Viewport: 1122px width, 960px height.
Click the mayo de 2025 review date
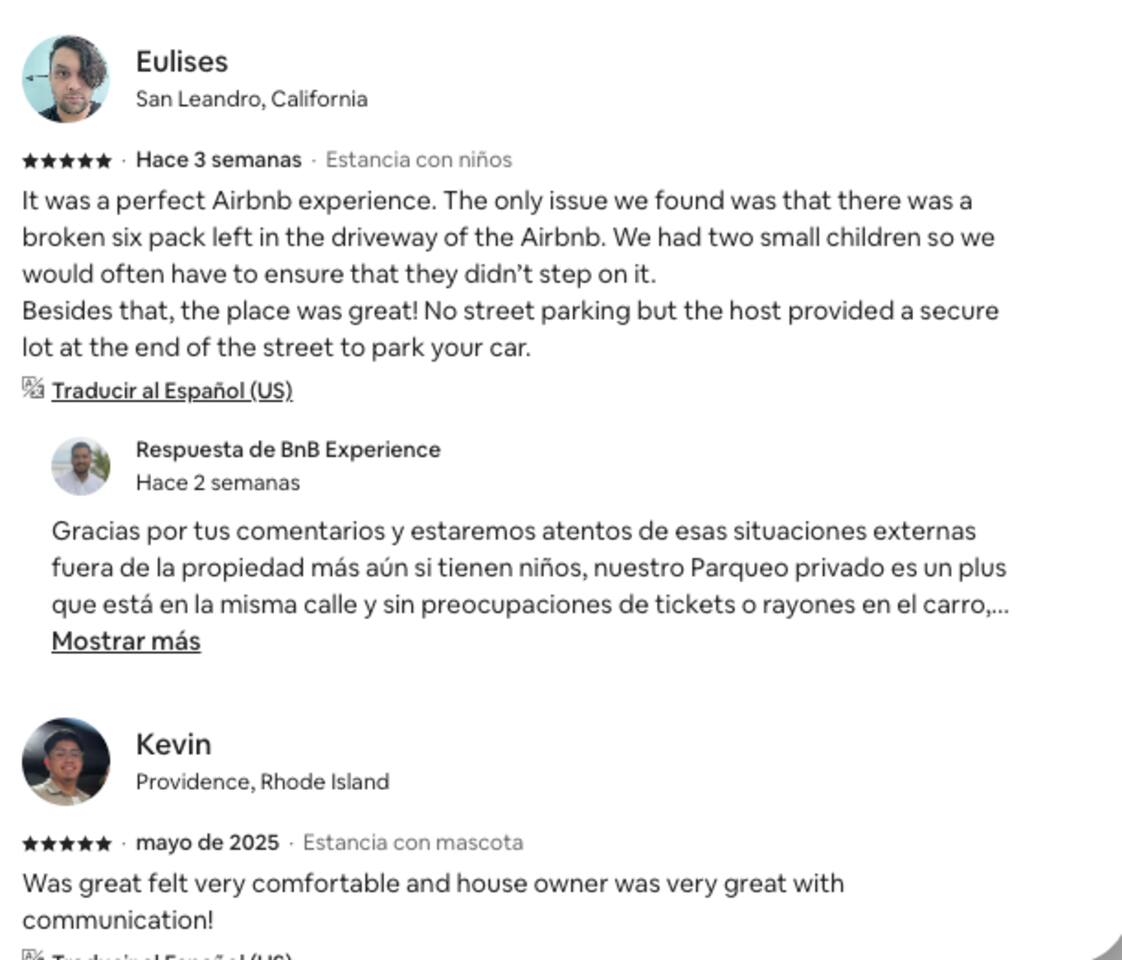tap(207, 842)
